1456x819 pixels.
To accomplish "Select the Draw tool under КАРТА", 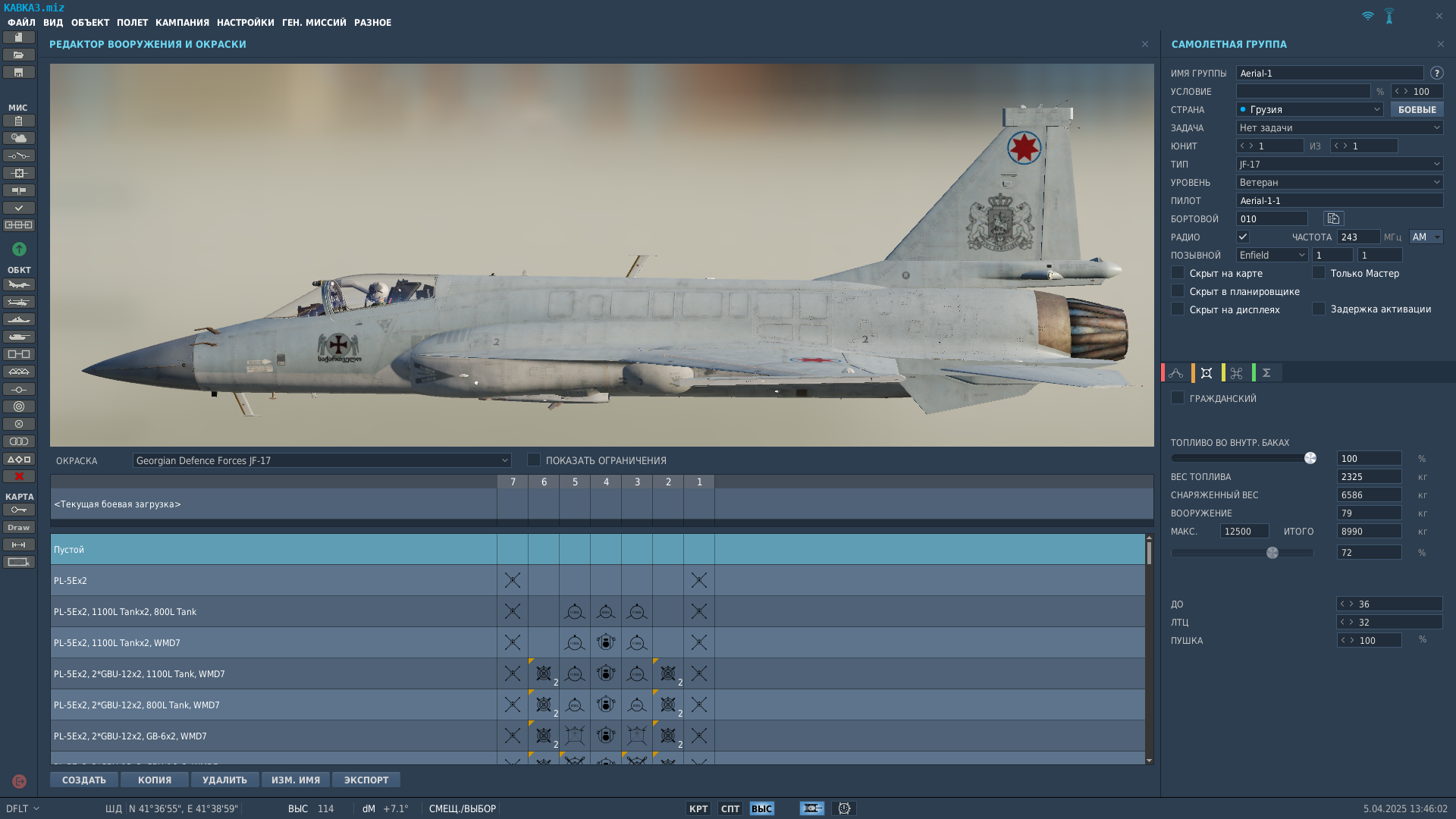I will click(19, 527).
